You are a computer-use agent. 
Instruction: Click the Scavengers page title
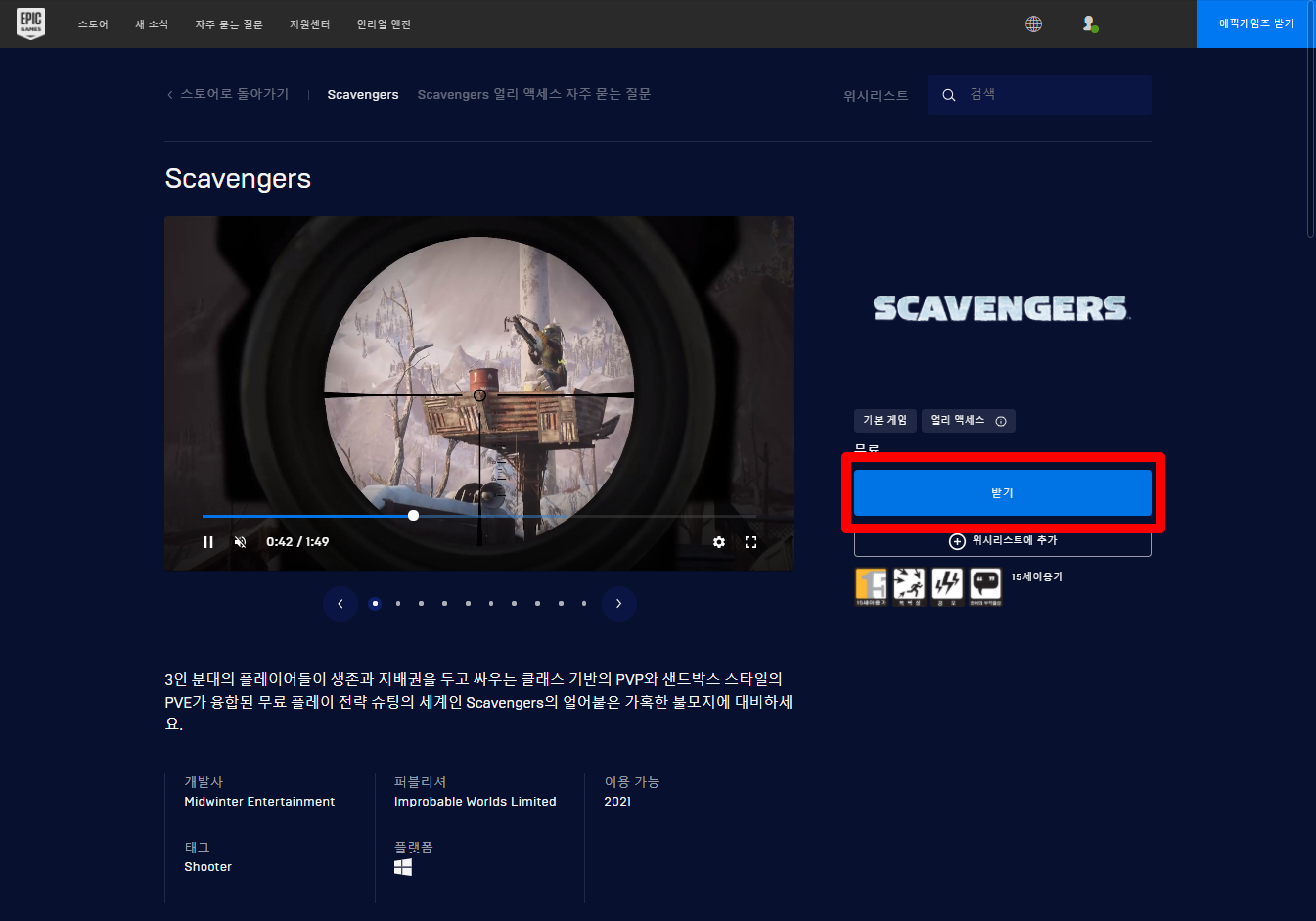click(x=238, y=179)
